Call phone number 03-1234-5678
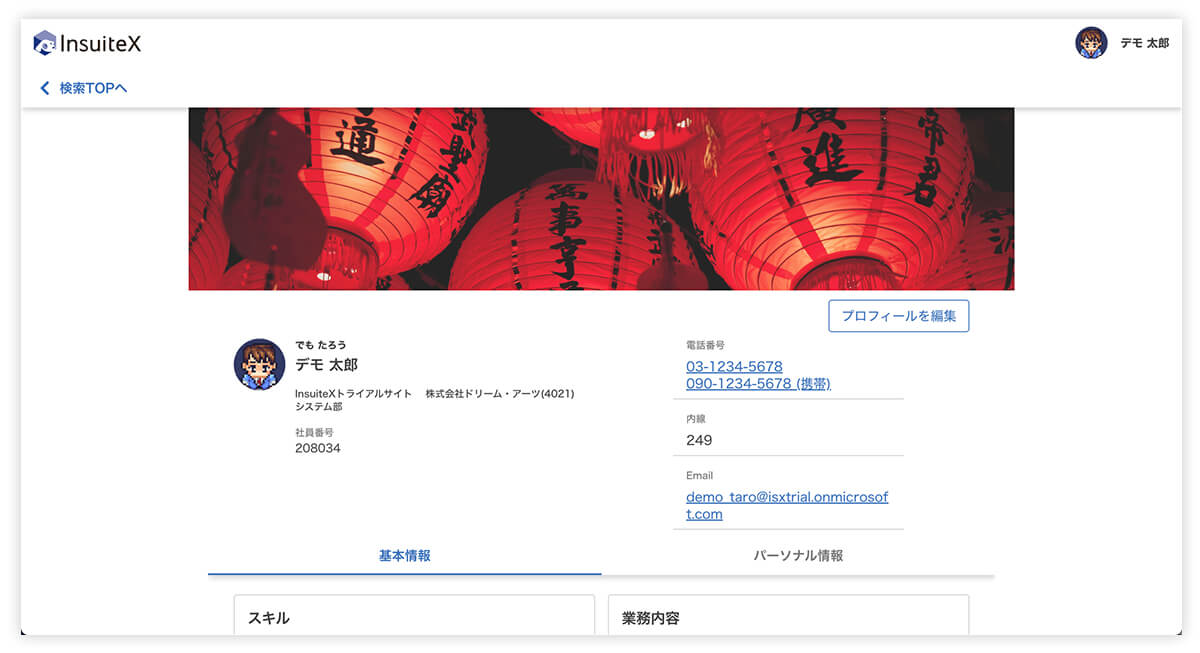Screen dimensions: 1200x653 pyautogui.click(x=734, y=367)
